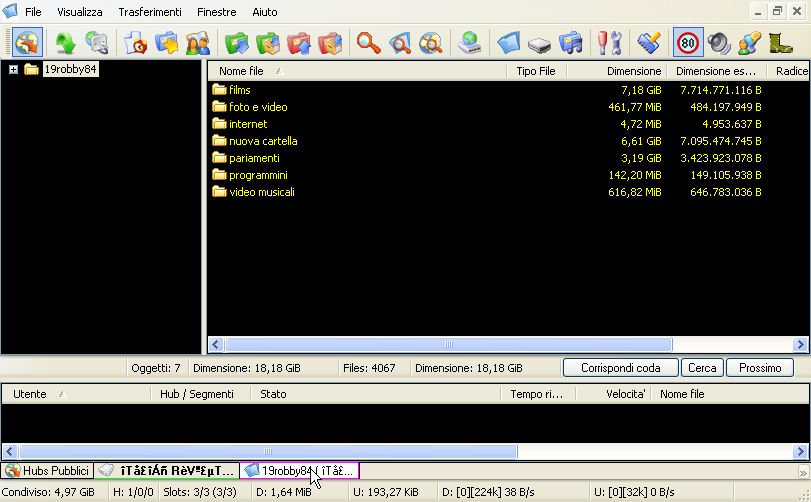
Task: Open the tab overflow chevron at bottom right
Action: tap(802, 472)
